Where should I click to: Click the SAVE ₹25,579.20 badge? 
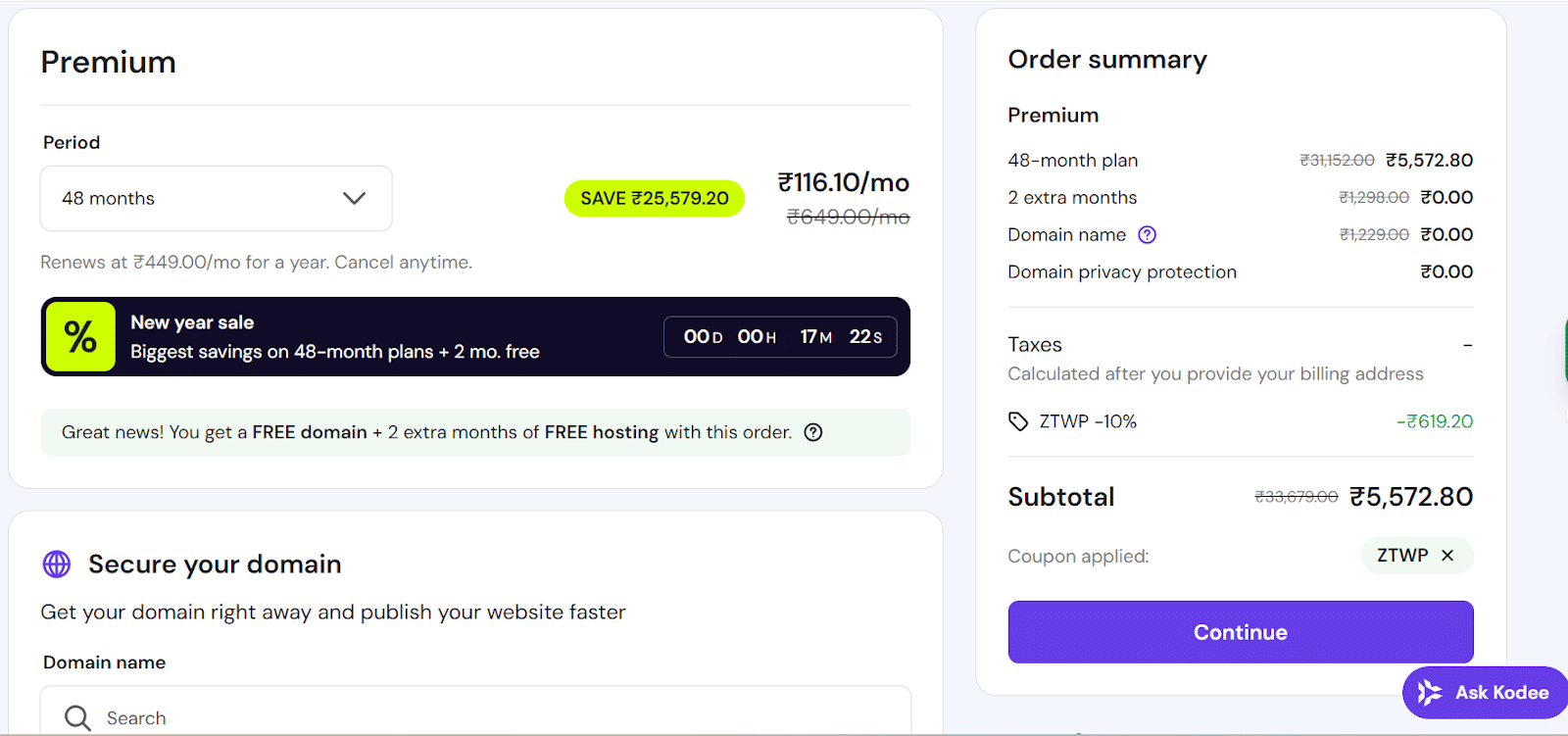(x=654, y=198)
